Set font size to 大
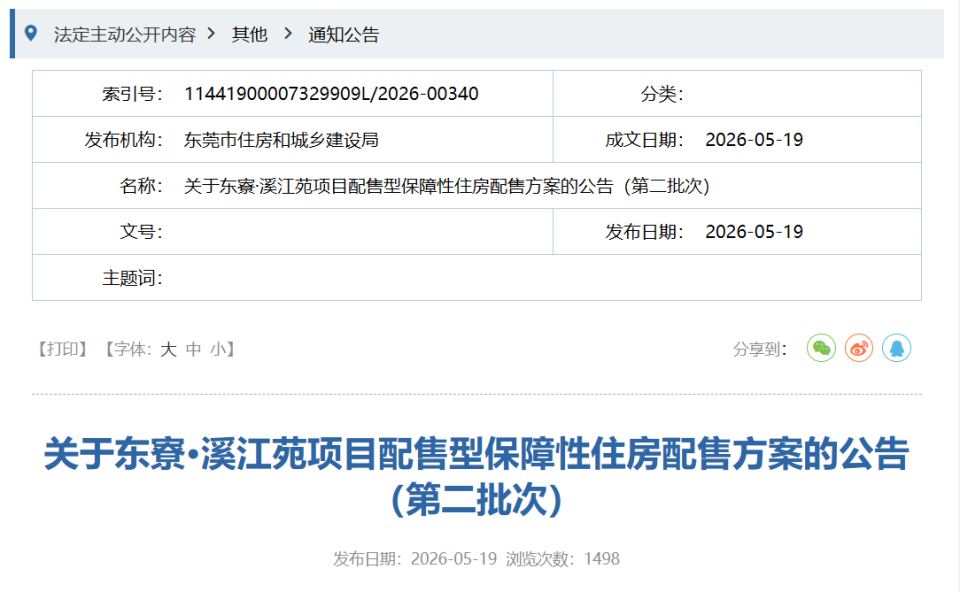The height and width of the screenshot is (592, 960). (168, 349)
